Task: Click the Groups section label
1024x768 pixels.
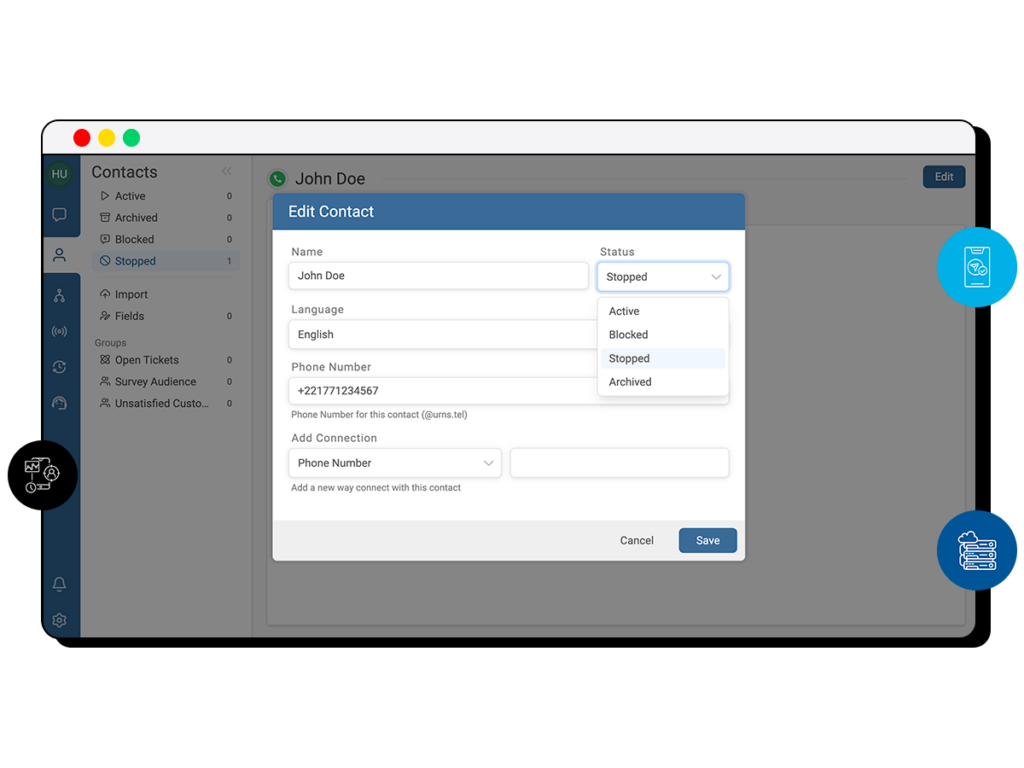Action: 110,342
